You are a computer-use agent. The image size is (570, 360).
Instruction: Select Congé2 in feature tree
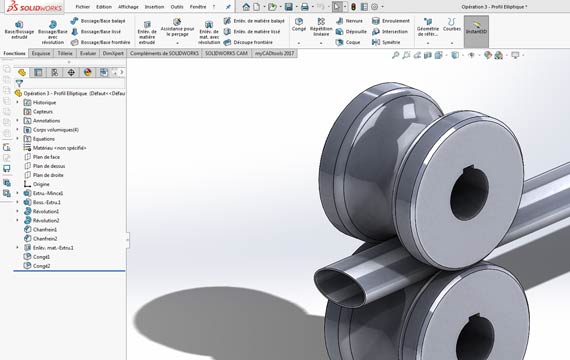click(37, 266)
